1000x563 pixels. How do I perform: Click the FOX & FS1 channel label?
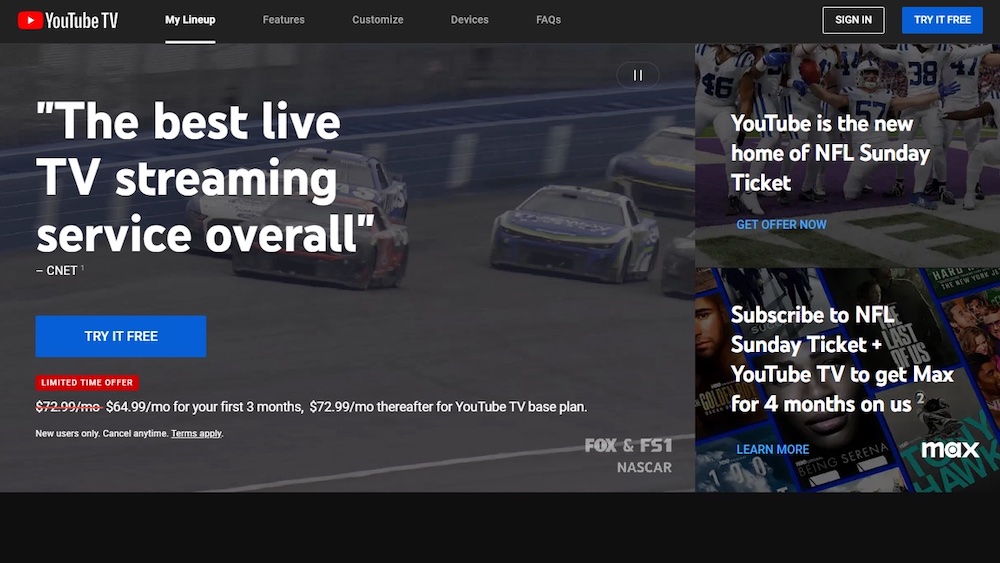pyautogui.click(x=628, y=445)
